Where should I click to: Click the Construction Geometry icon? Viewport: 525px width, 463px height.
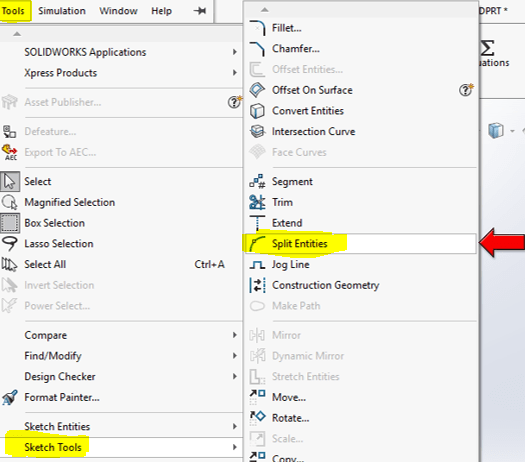(x=257, y=285)
